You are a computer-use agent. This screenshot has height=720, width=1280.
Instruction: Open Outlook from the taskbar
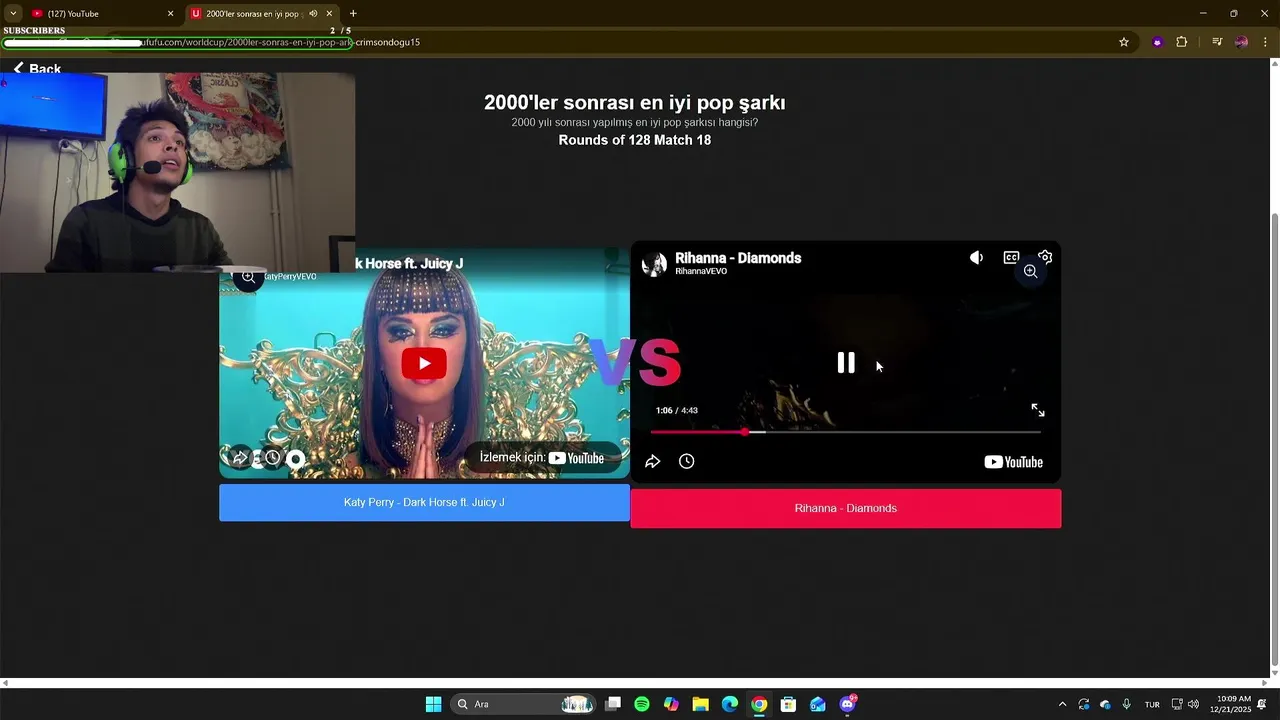coord(818,704)
